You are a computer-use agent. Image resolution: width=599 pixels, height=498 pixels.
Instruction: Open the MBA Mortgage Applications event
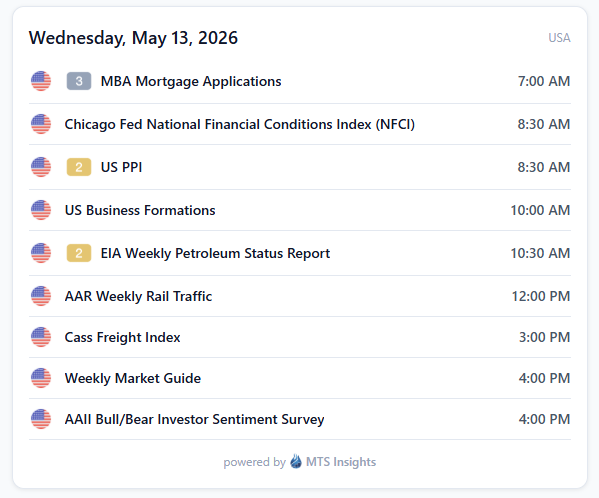point(300,81)
